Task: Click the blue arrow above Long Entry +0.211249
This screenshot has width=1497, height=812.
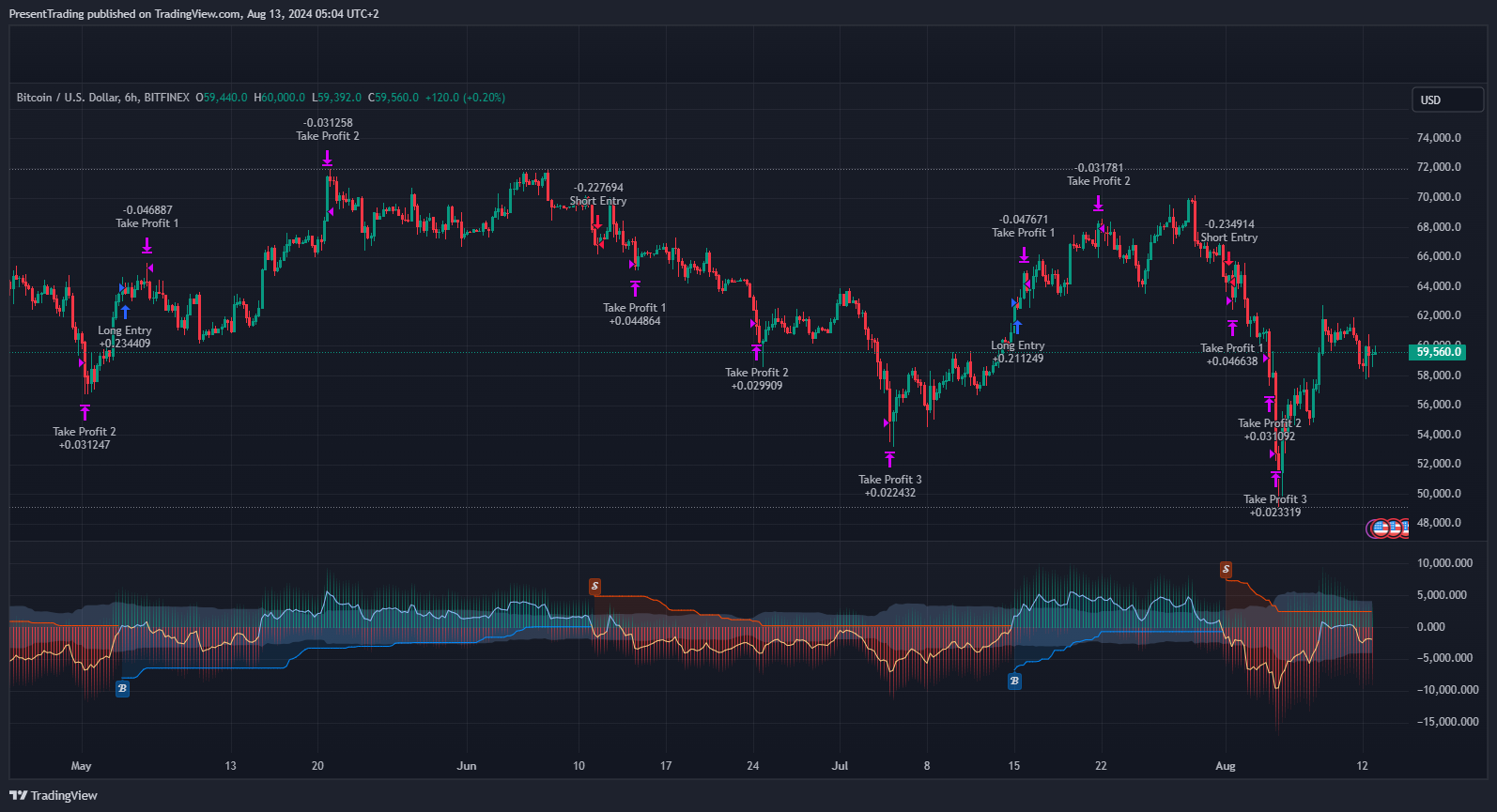Action: tap(1017, 327)
